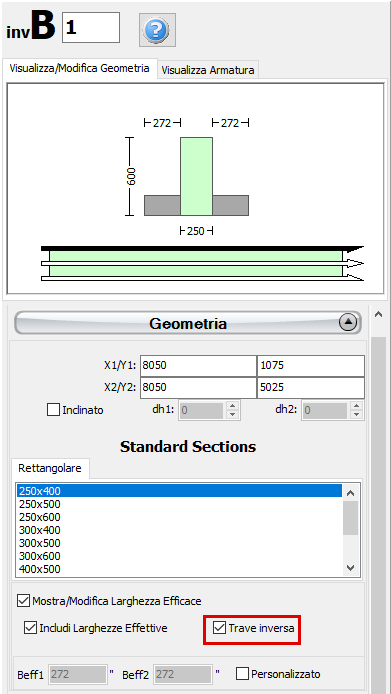
Task: Click the blue question mark help icon
Action: tap(157, 30)
